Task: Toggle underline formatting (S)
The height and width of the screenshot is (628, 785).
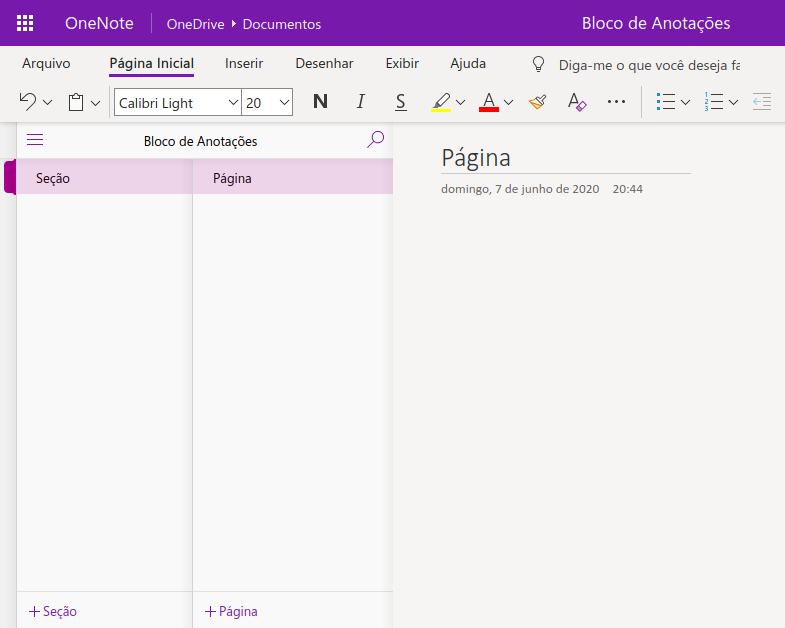Action: (401, 102)
